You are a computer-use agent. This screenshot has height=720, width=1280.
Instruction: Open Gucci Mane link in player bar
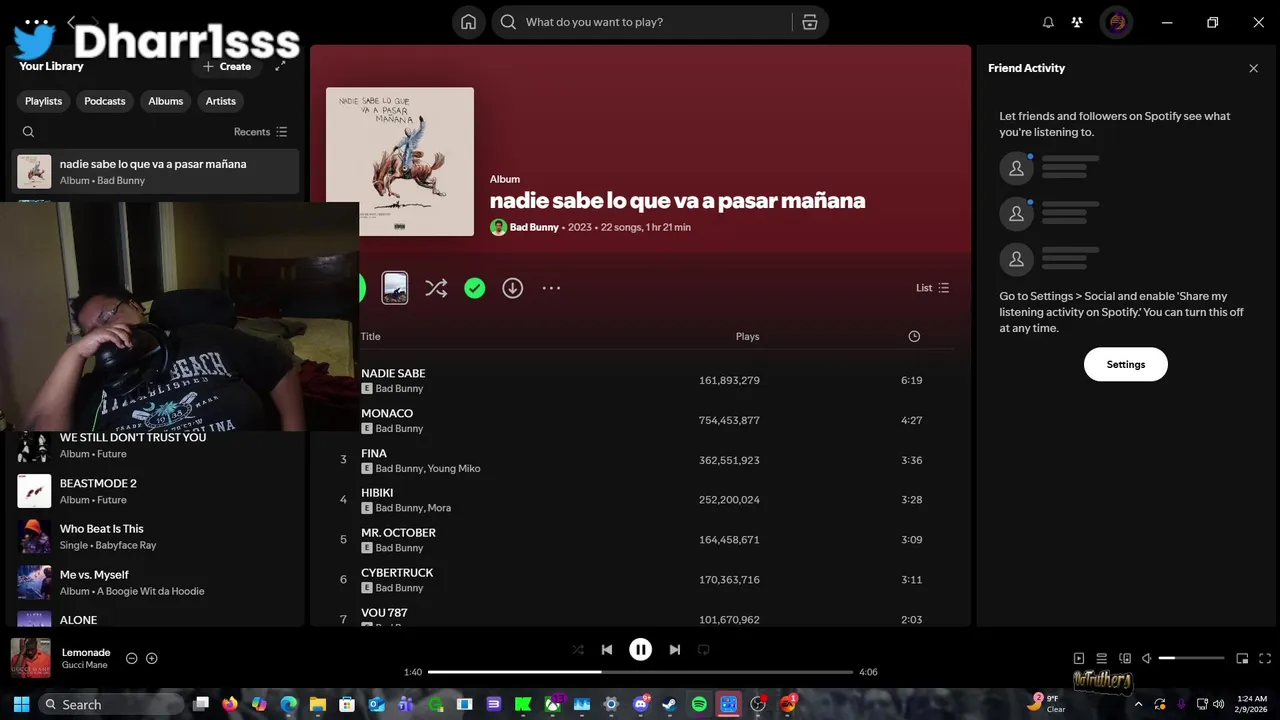coord(86,665)
